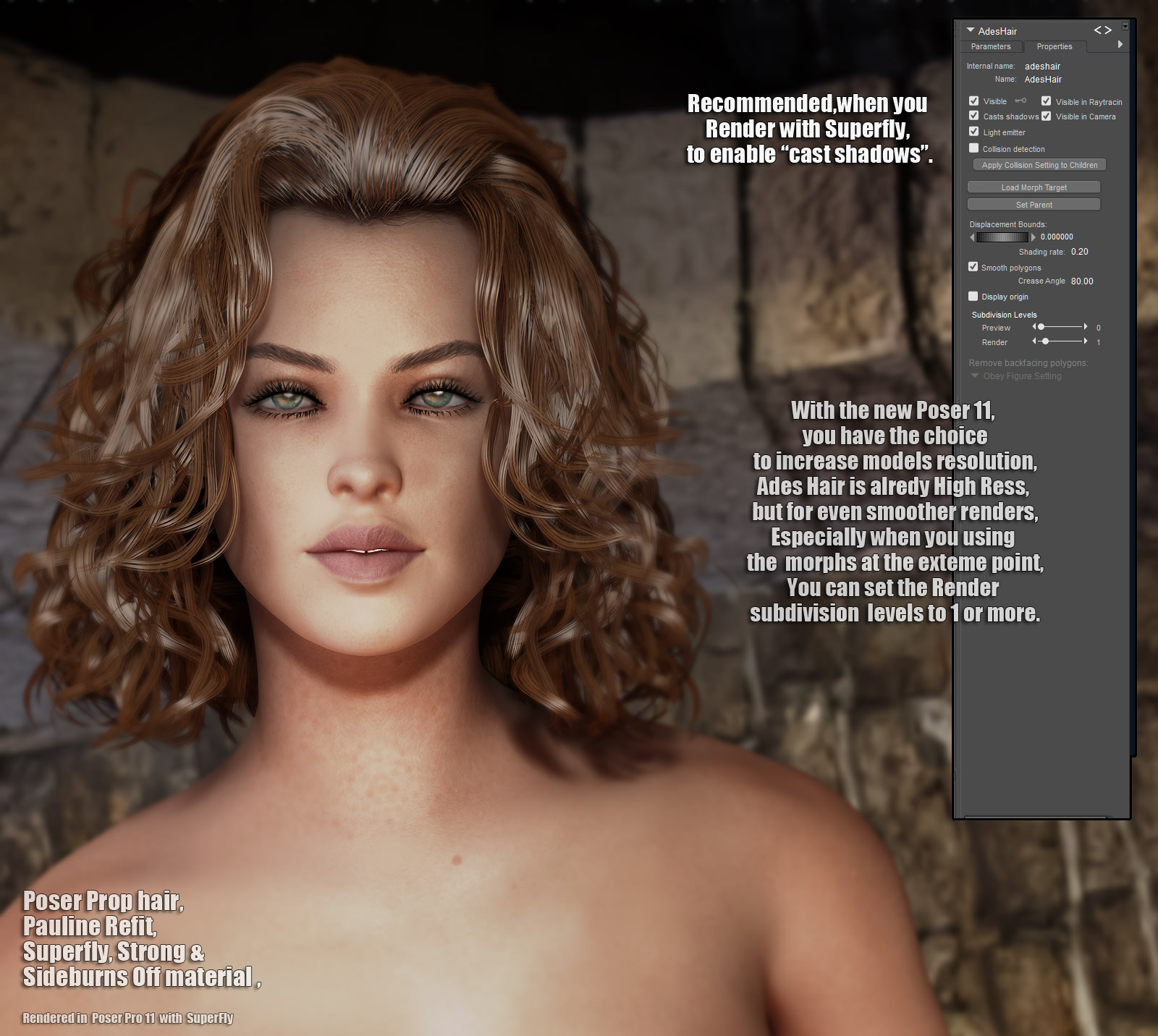Uncheck the Visible checkbox
Viewport: 1158px width, 1036px height.
click(974, 101)
